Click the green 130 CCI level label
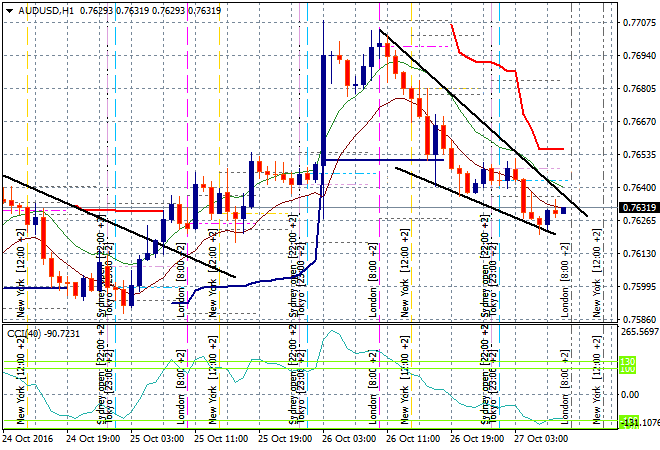 [628, 362]
